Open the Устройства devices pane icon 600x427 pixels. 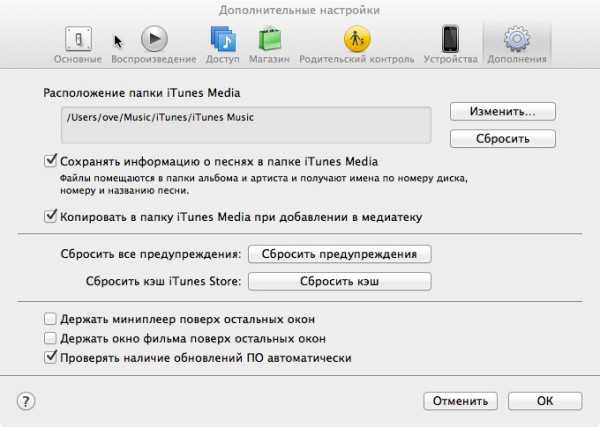pyautogui.click(x=450, y=39)
